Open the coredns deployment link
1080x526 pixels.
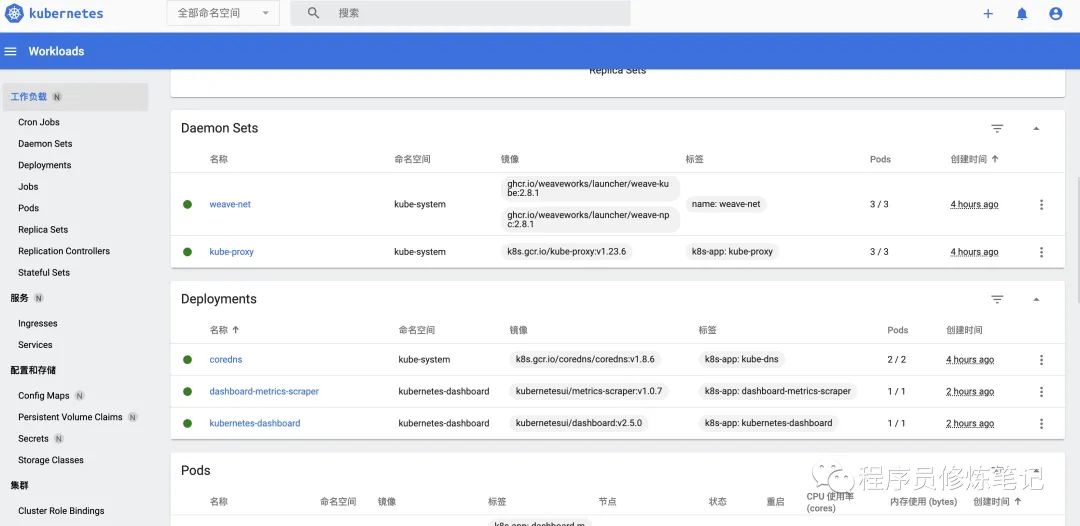(226, 359)
